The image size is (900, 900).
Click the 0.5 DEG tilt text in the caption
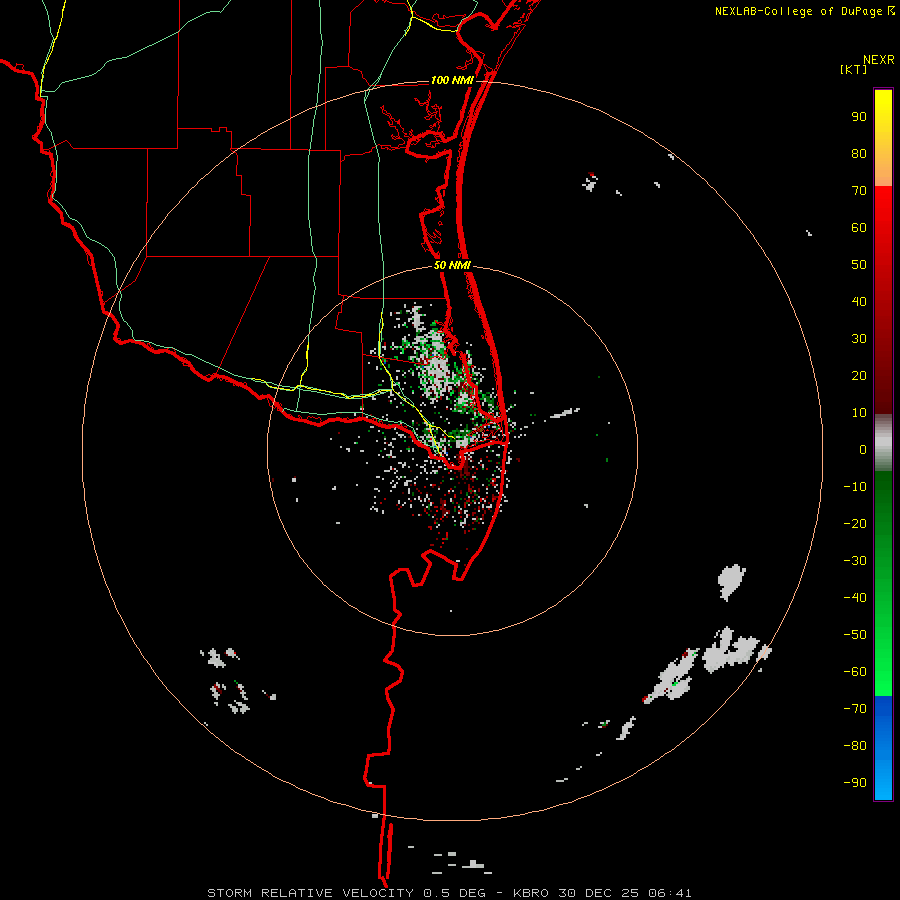pyautogui.click(x=455, y=893)
